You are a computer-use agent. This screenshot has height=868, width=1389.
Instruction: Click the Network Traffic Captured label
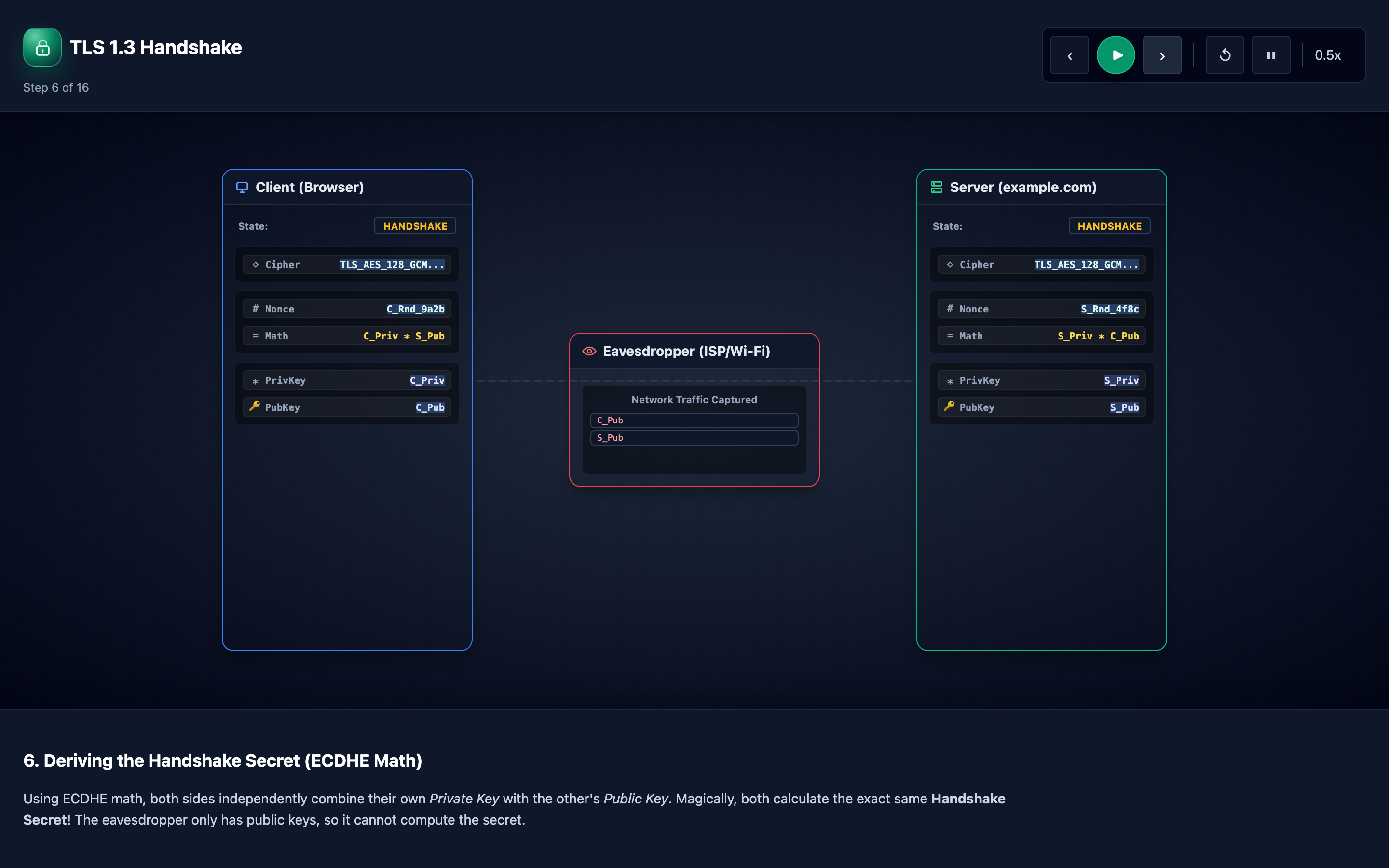pyautogui.click(x=694, y=400)
